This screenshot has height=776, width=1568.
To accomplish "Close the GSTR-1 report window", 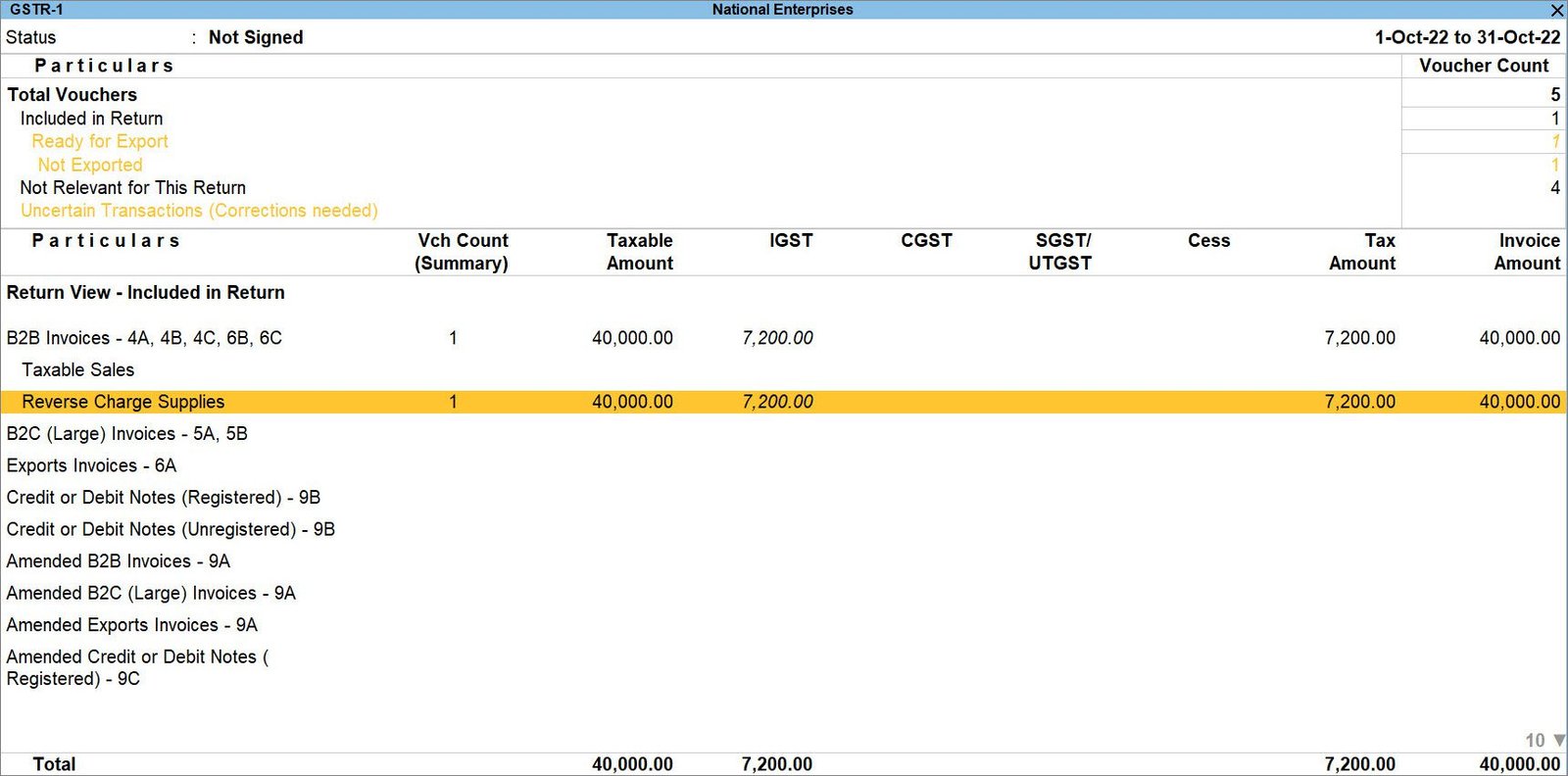I will click(x=1556, y=10).
